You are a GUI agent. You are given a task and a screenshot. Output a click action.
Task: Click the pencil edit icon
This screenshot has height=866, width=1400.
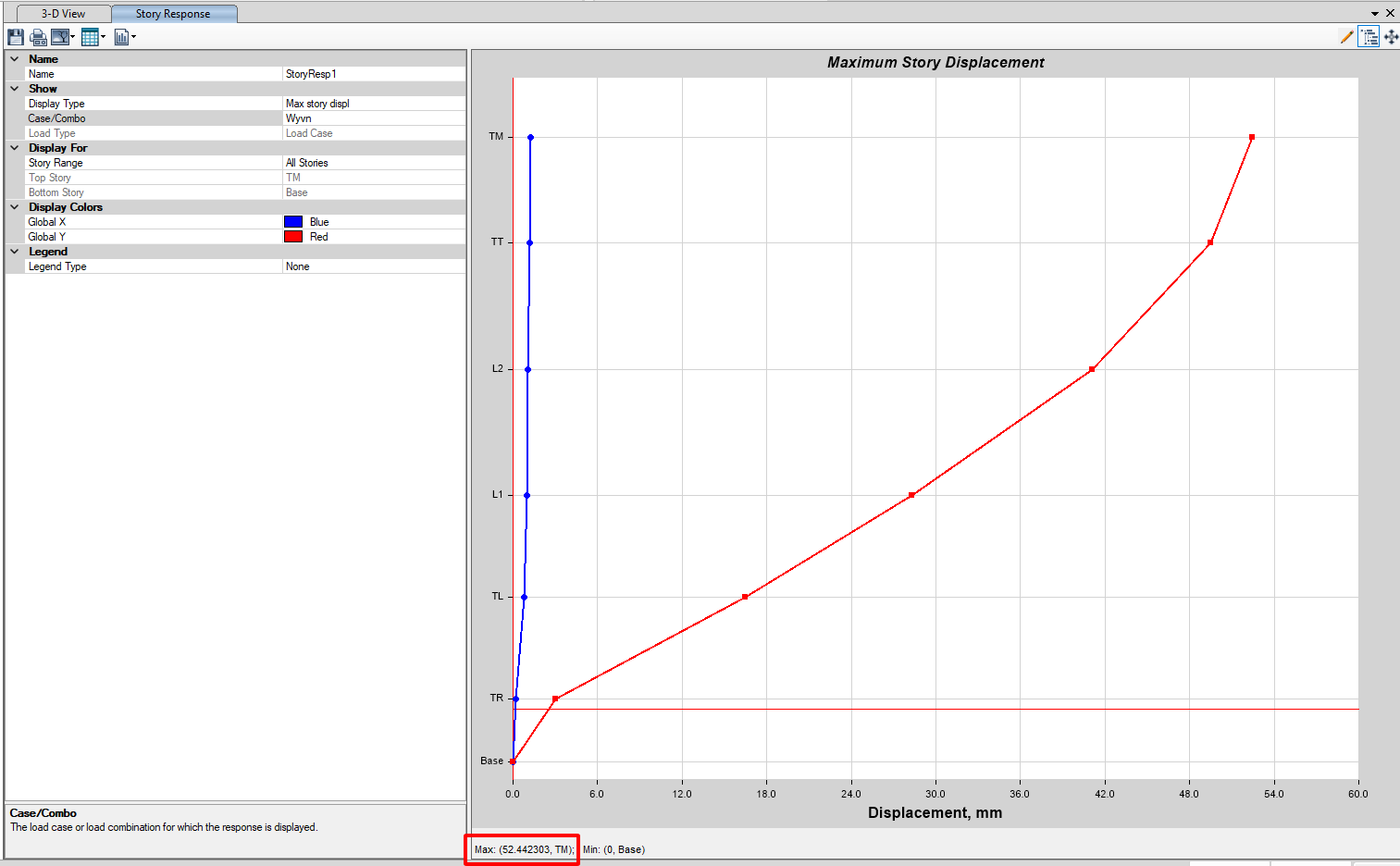click(x=1346, y=37)
